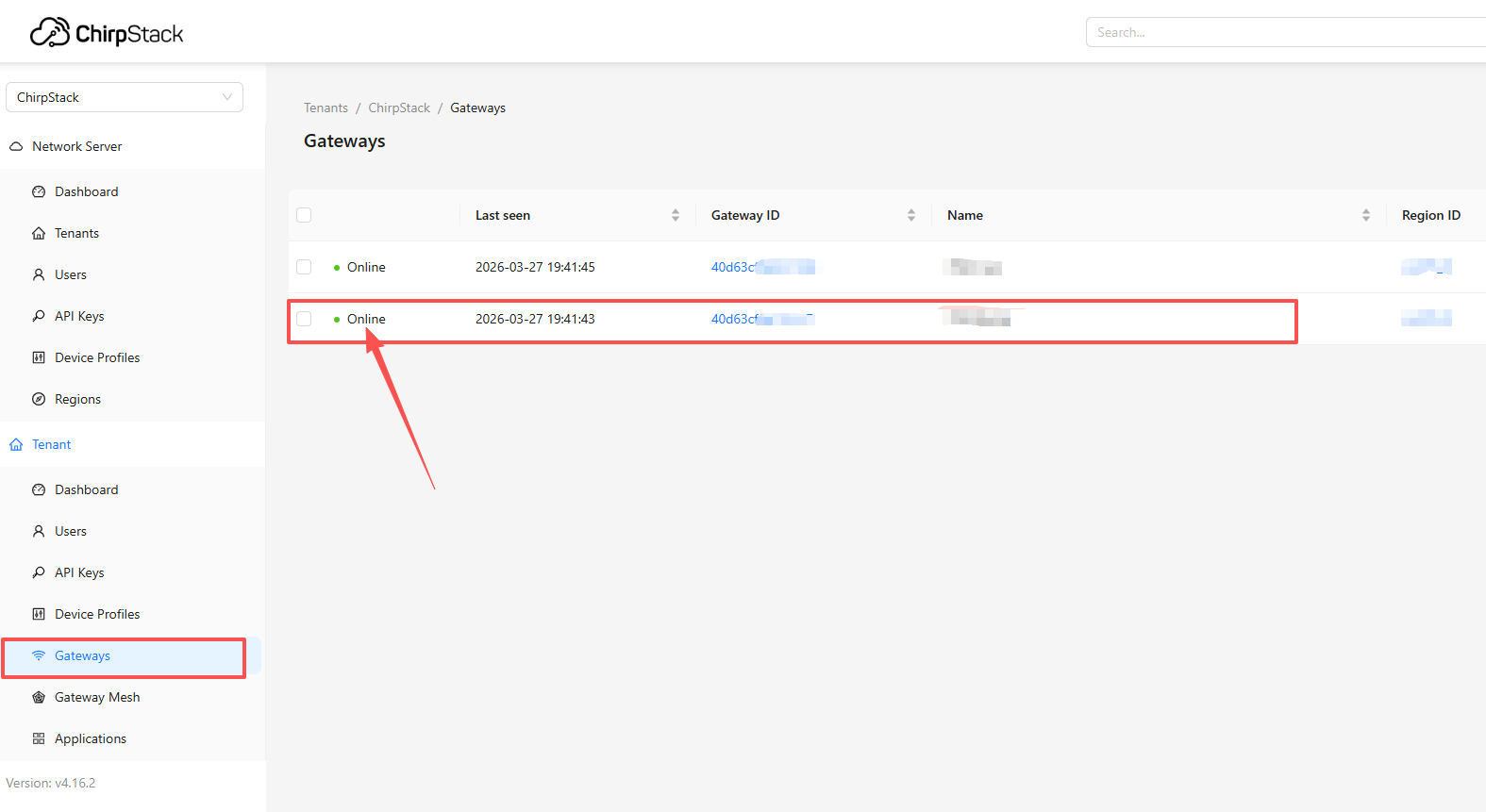The width and height of the screenshot is (1486, 812).
Task: Click the Applications grid icon
Action: coord(39,738)
